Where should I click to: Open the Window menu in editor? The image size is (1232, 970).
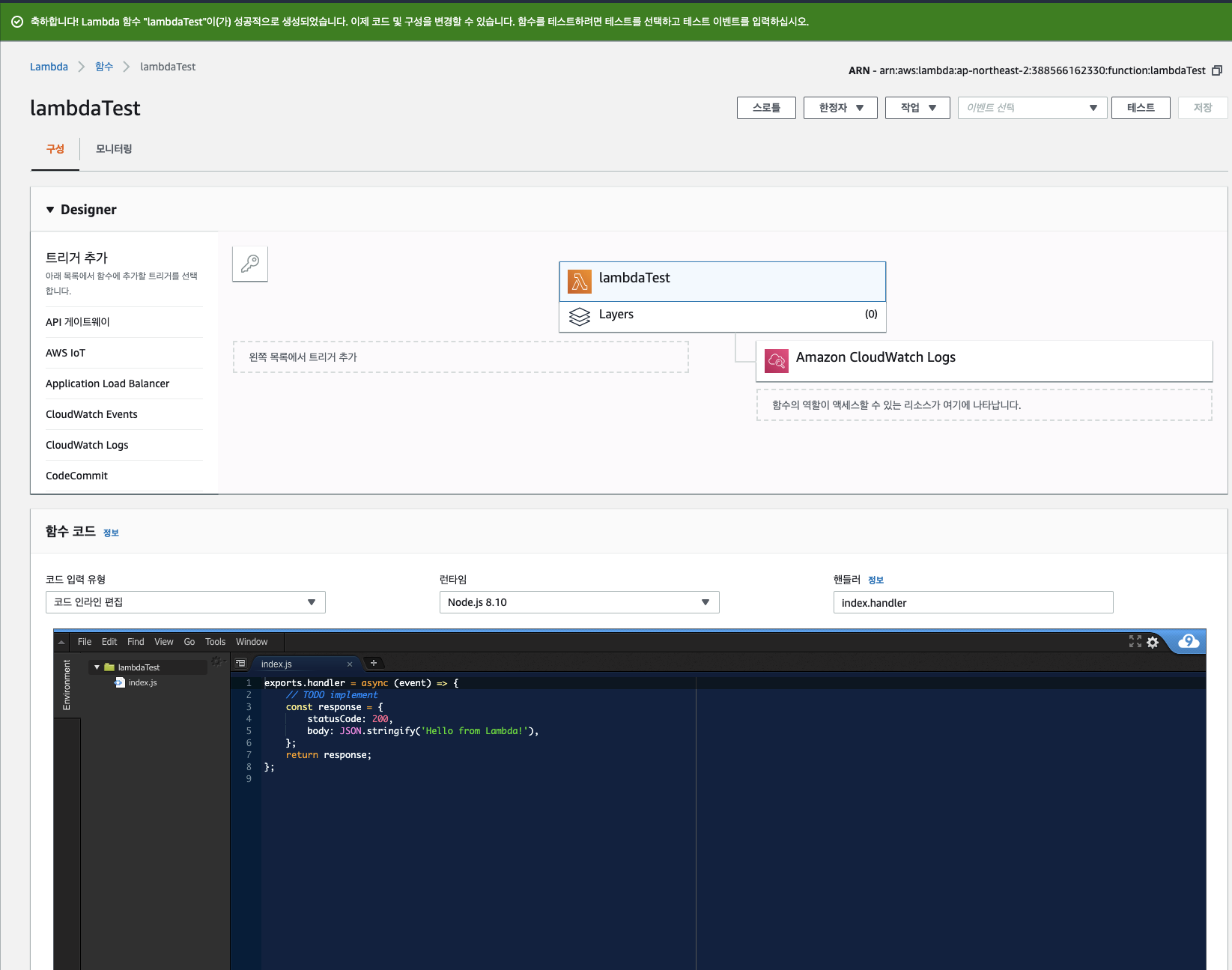252,642
